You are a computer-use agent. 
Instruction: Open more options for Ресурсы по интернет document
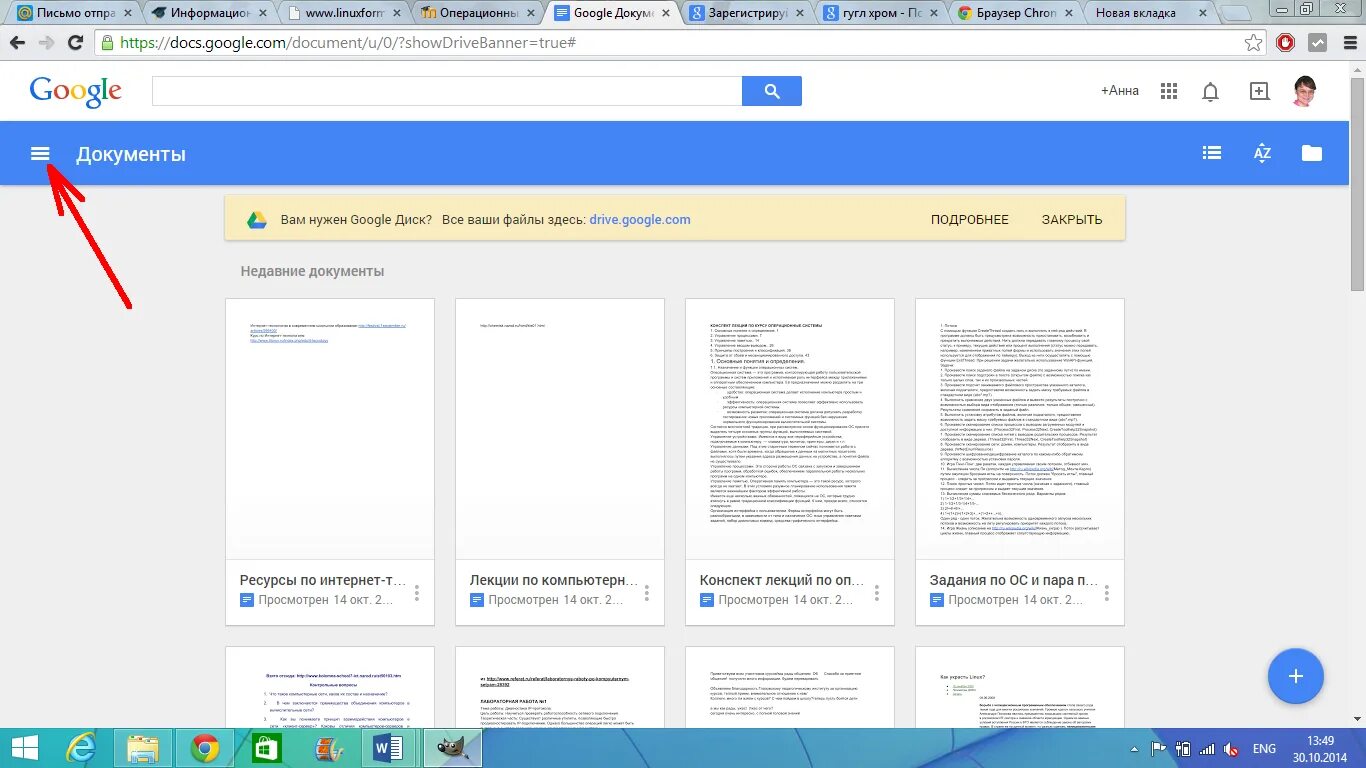(x=417, y=593)
